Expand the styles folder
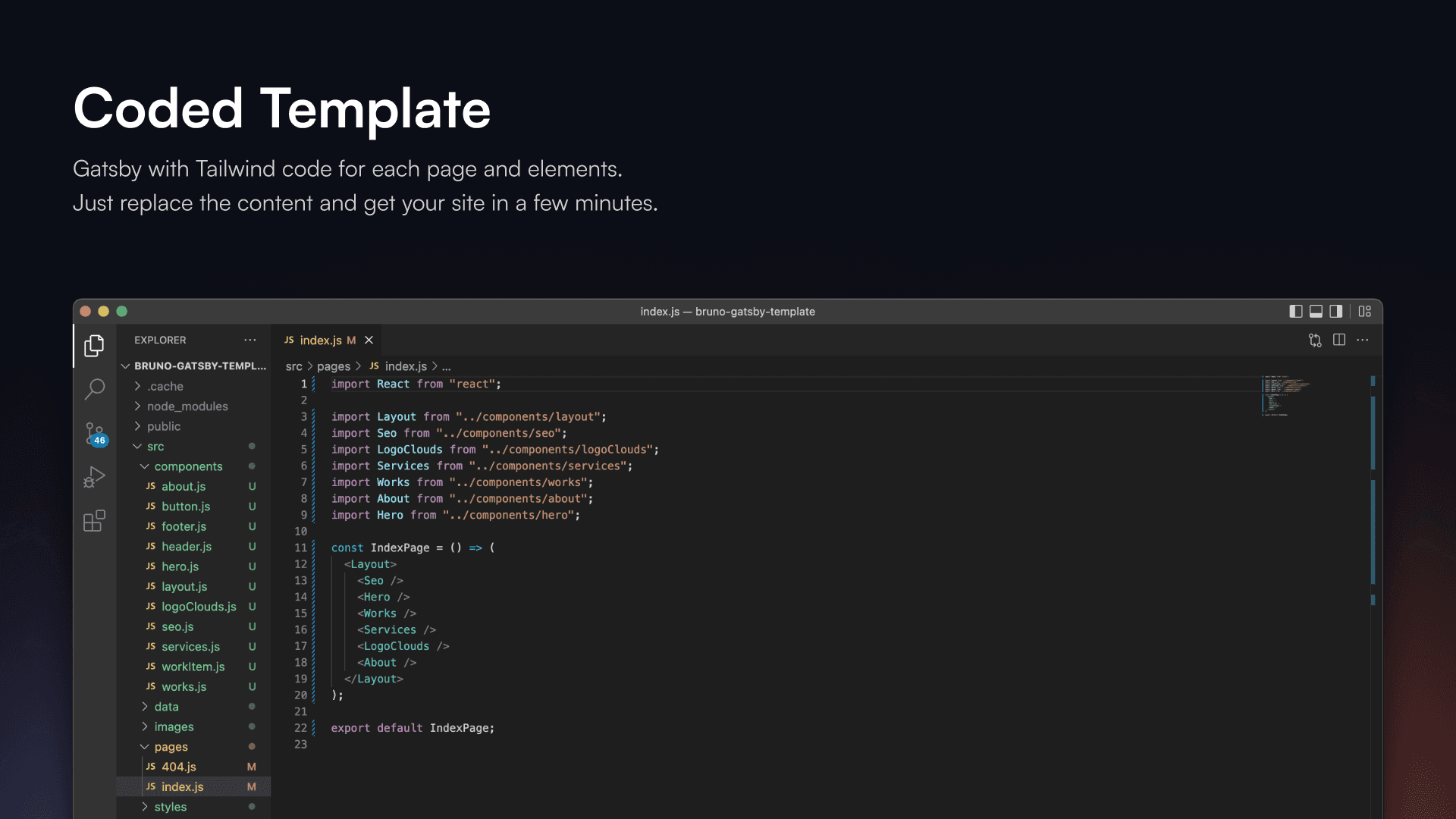 click(194, 808)
